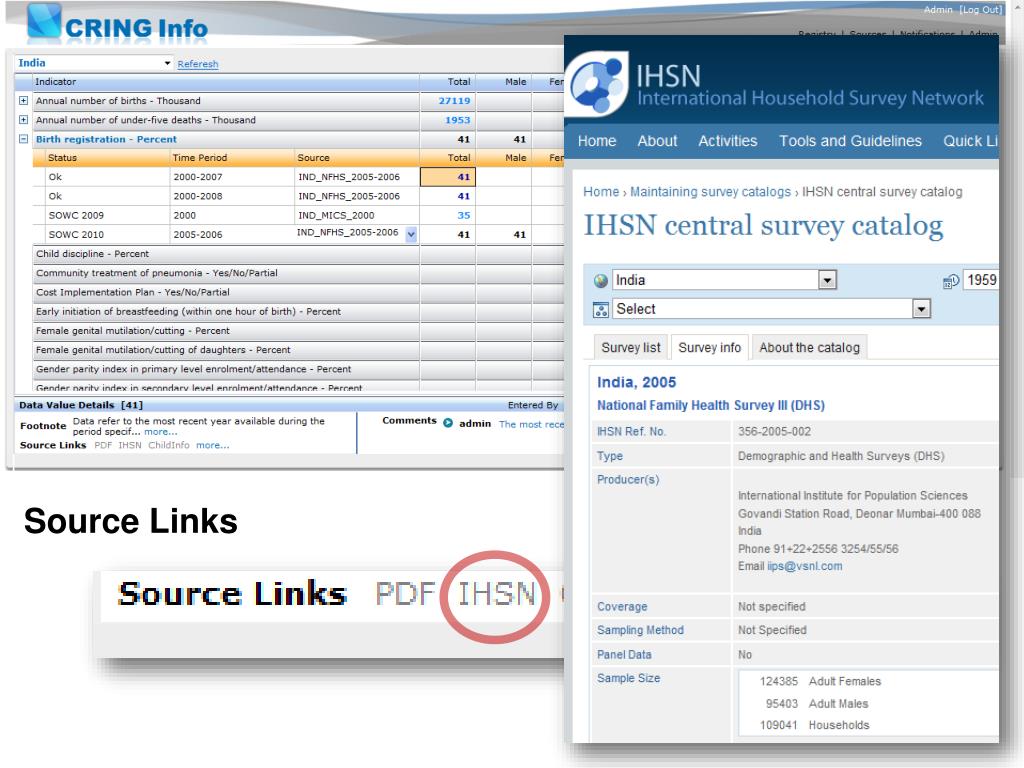Open the Activities menu item
The height and width of the screenshot is (768, 1024).
tap(728, 141)
